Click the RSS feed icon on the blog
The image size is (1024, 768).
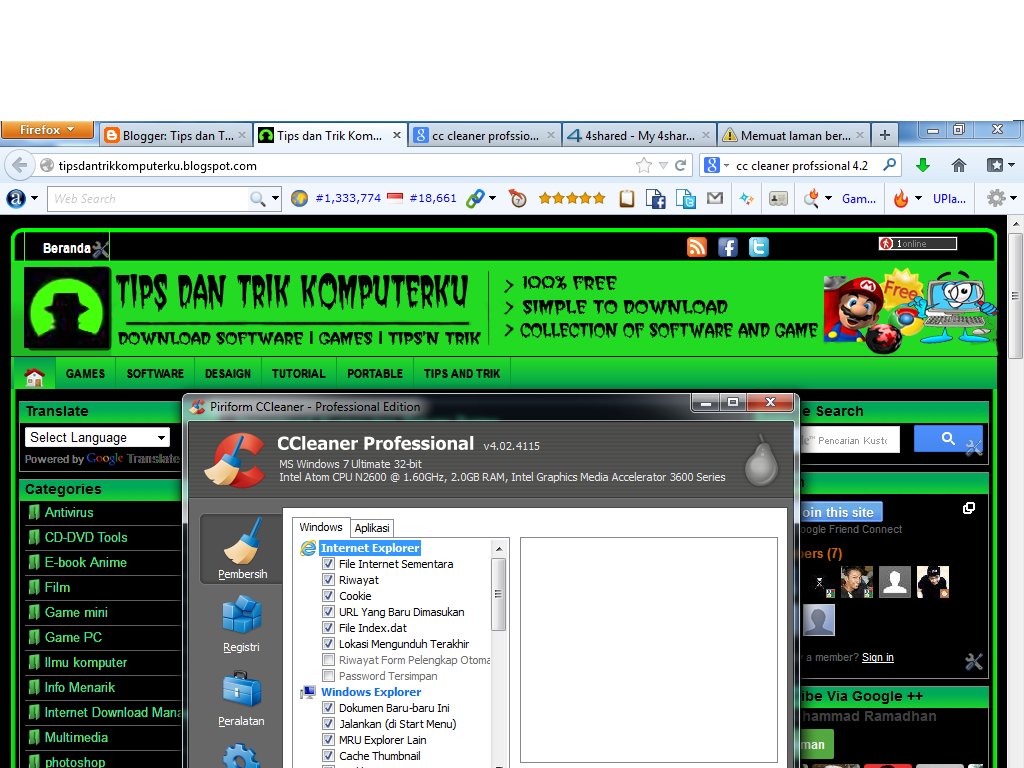click(x=697, y=247)
